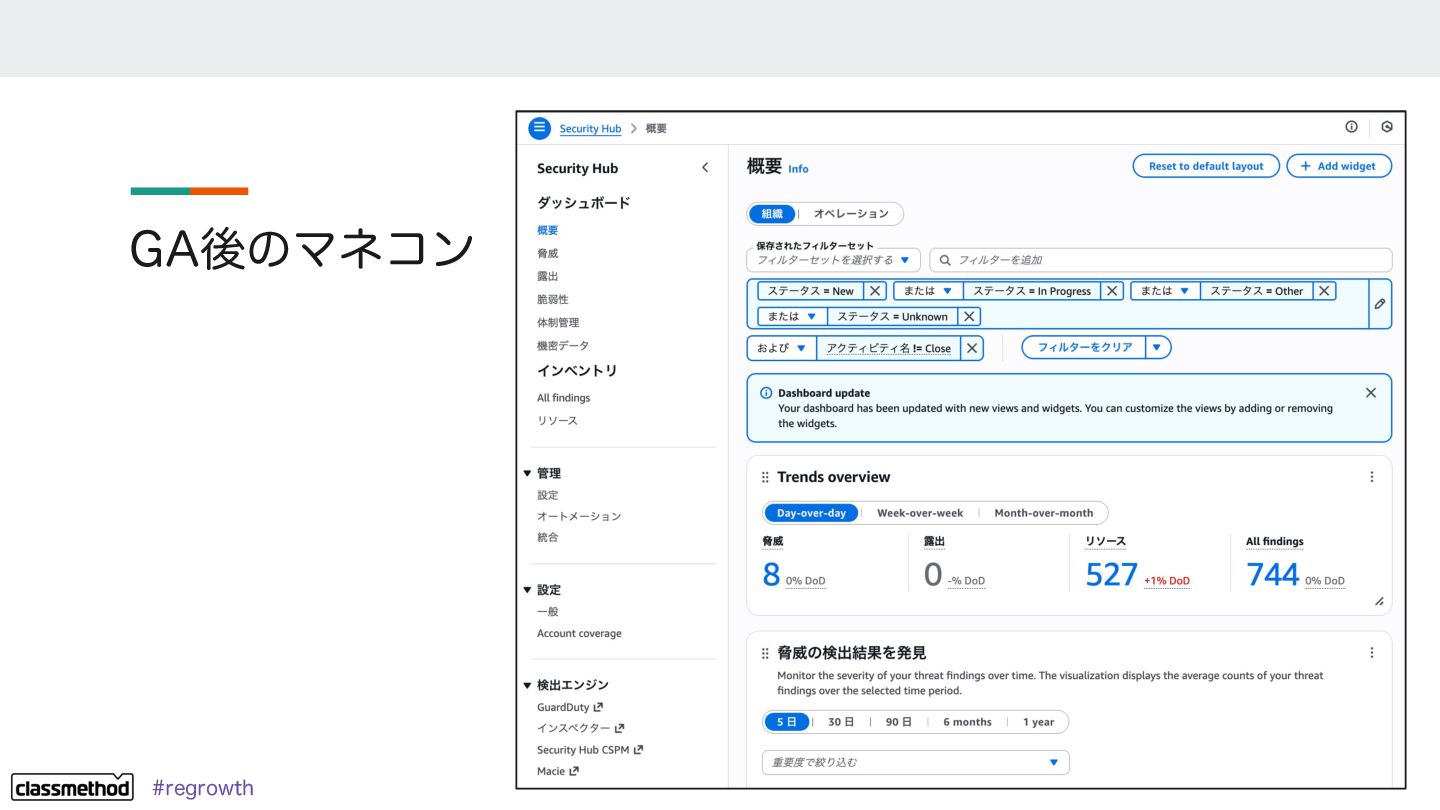The image size is (1440, 810).
Task: Grab the Trends overview drag handle icon
Action: 765,477
